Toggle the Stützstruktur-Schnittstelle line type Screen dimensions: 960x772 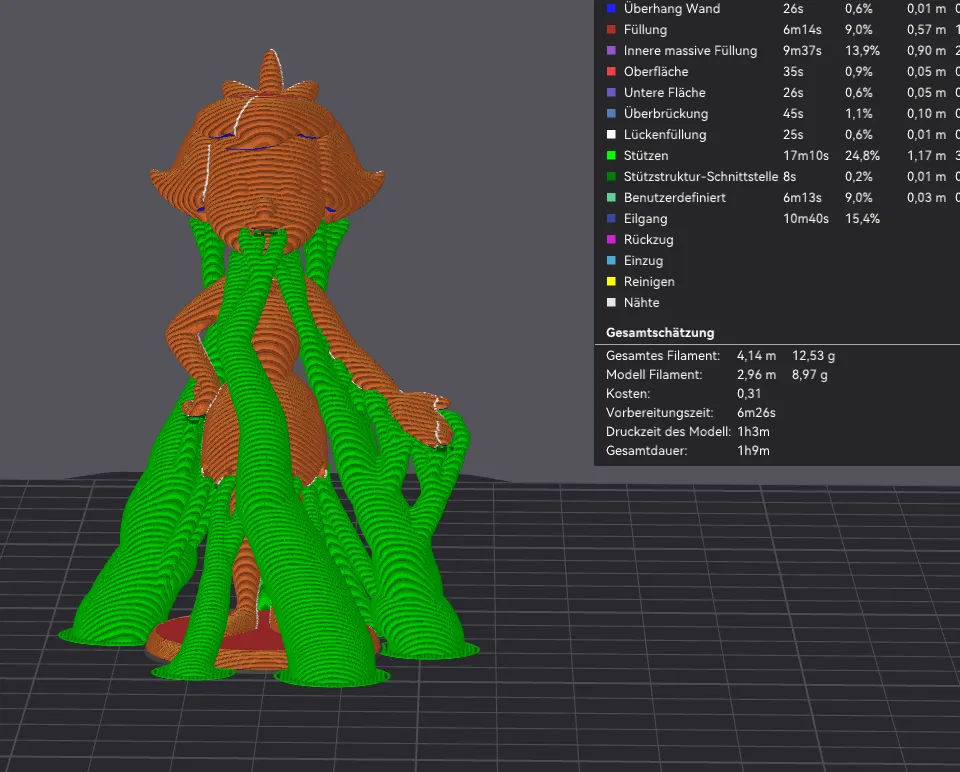(x=700, y=176)
